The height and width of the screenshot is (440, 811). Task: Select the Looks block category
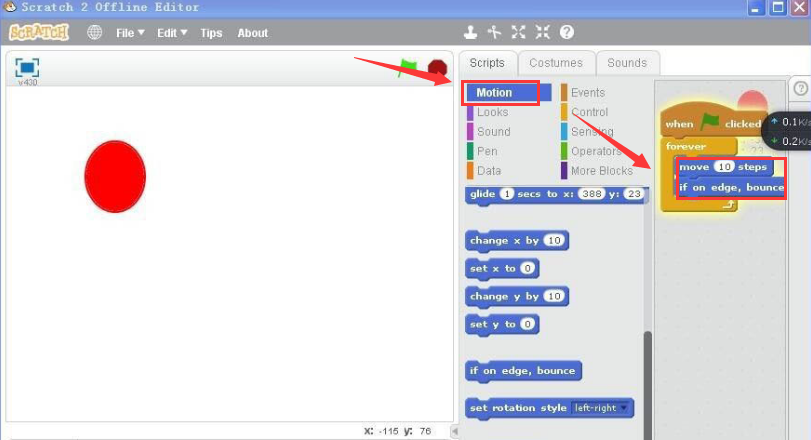(488, 112)
